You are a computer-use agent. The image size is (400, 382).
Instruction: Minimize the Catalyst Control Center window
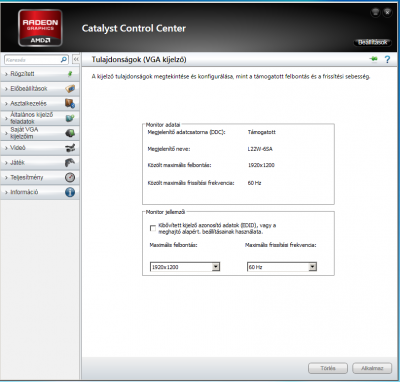pos(375,13)
